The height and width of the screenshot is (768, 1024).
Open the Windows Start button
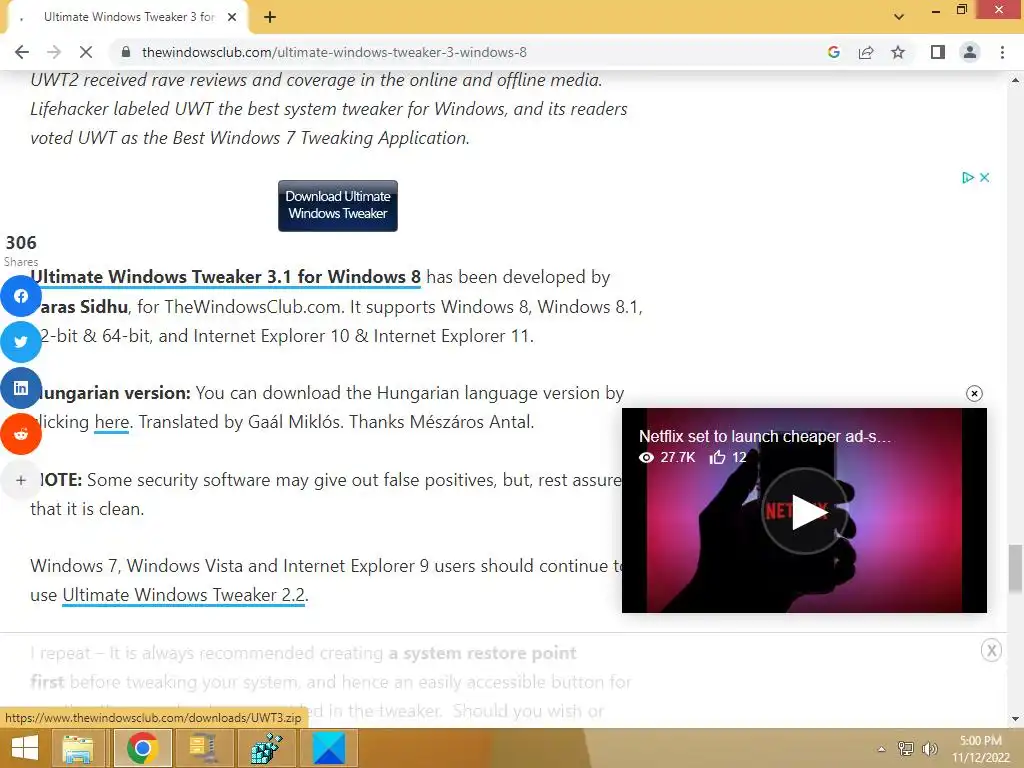[x=25, y=748]
